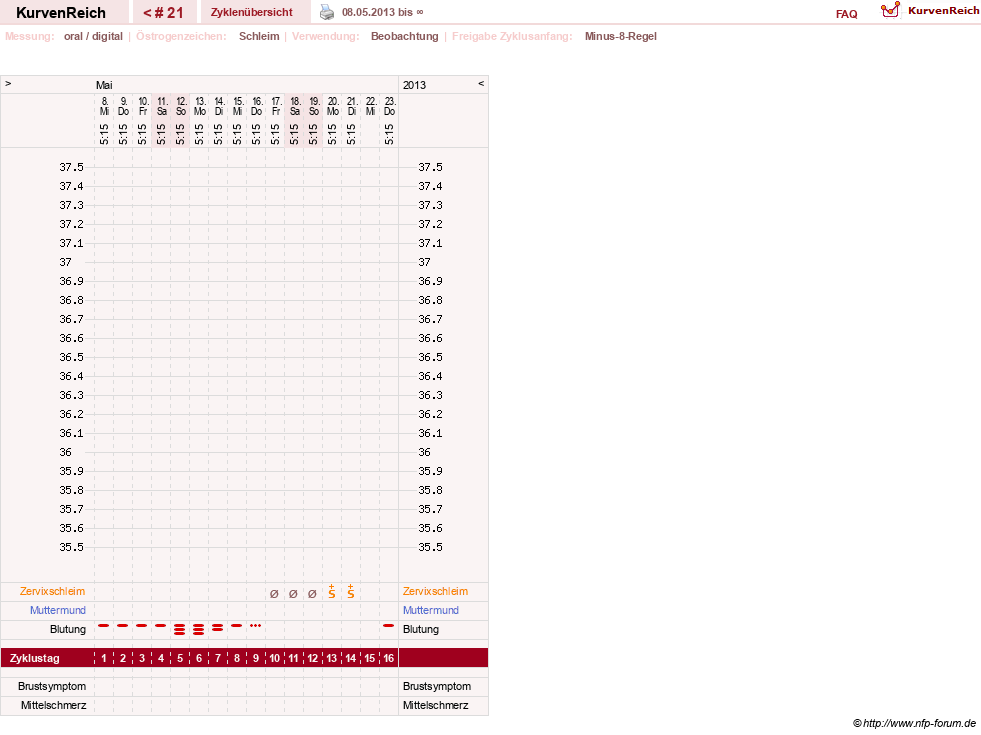Click the left Brustsymptom row label
This screenshot has width=981, height=735.
[52, 686]
